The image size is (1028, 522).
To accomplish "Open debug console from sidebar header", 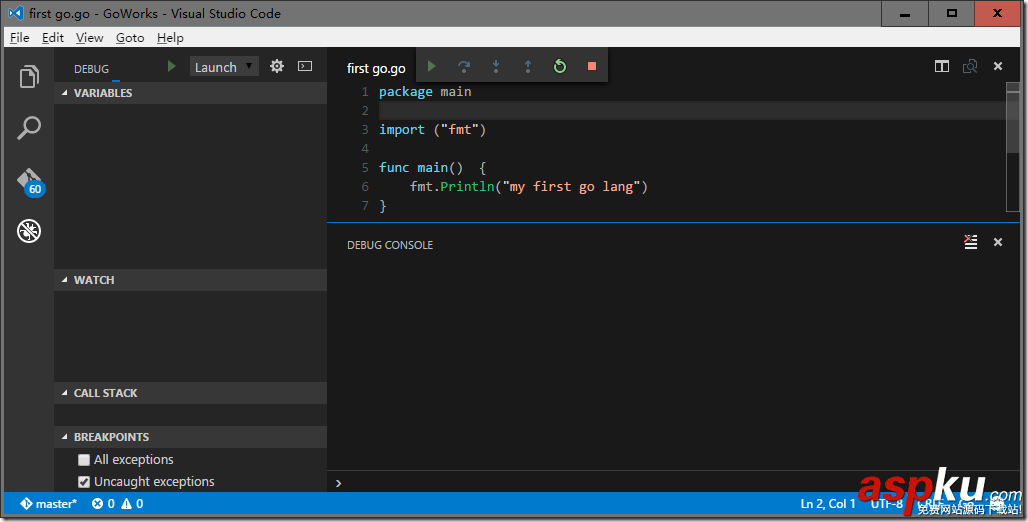I will (x=305, y=66).
